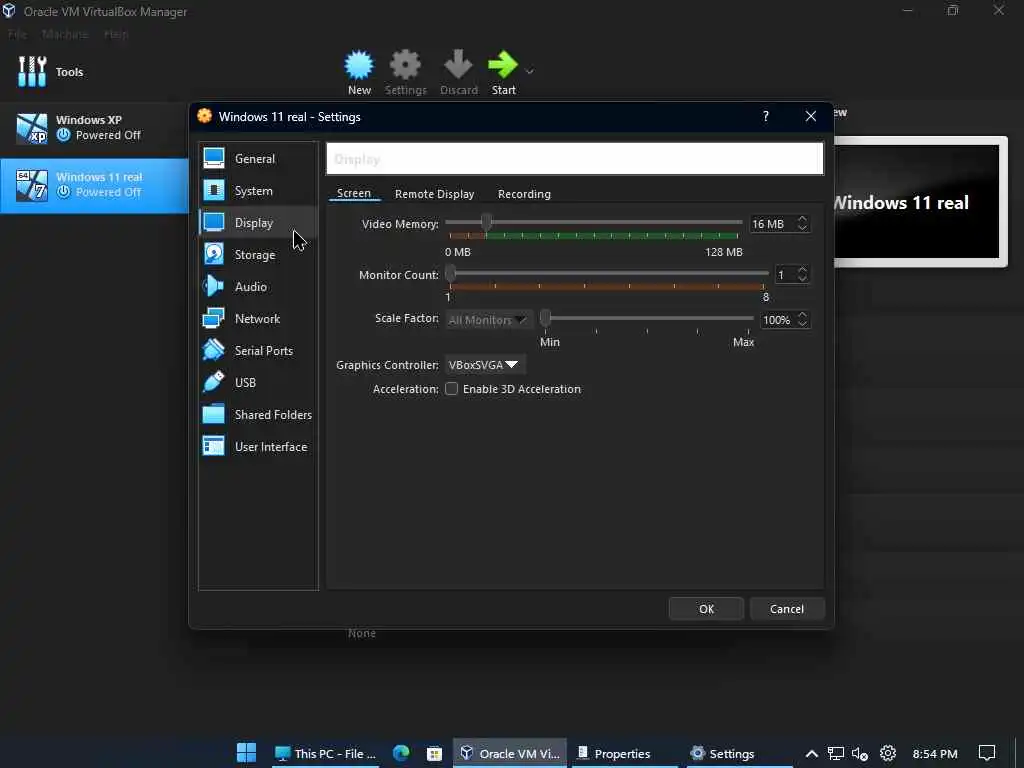The height and width of the screenshot is (768, 1024).
Task: Open the Serial Ports settings category
Action: 258,351
